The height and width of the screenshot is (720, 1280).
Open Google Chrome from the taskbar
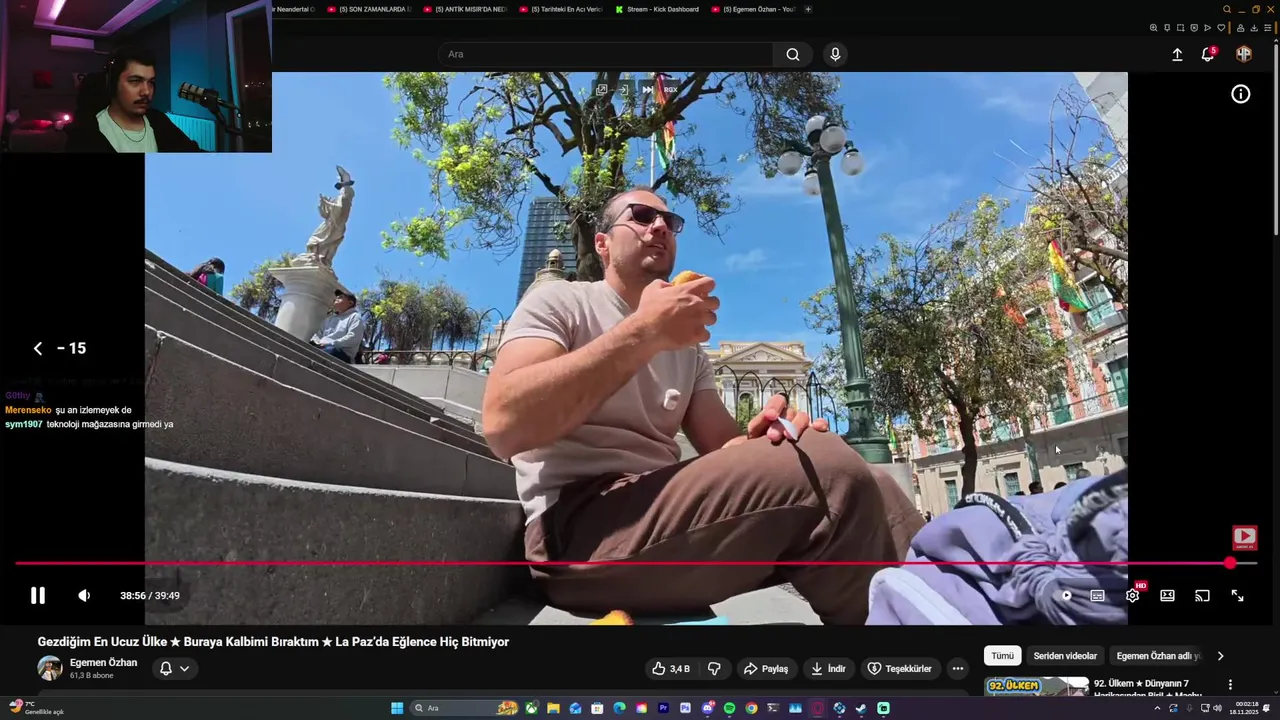[751, 708]
